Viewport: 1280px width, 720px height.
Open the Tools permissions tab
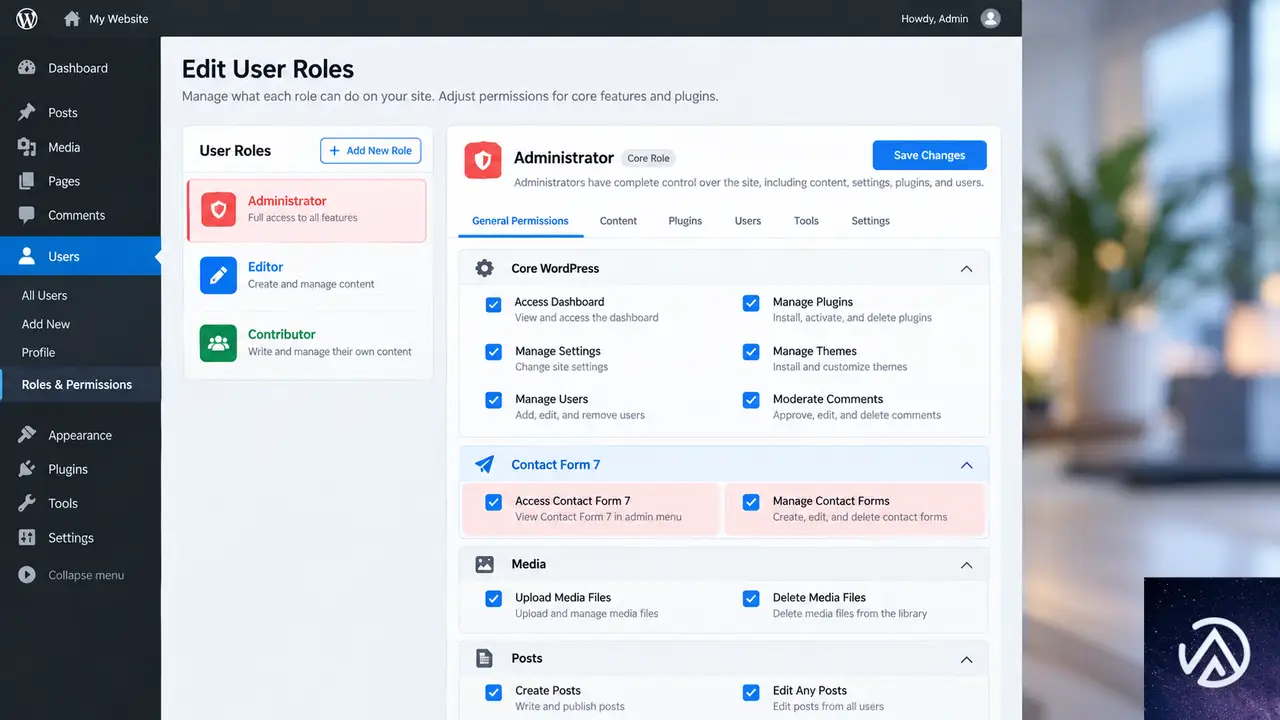click(806, 221)
